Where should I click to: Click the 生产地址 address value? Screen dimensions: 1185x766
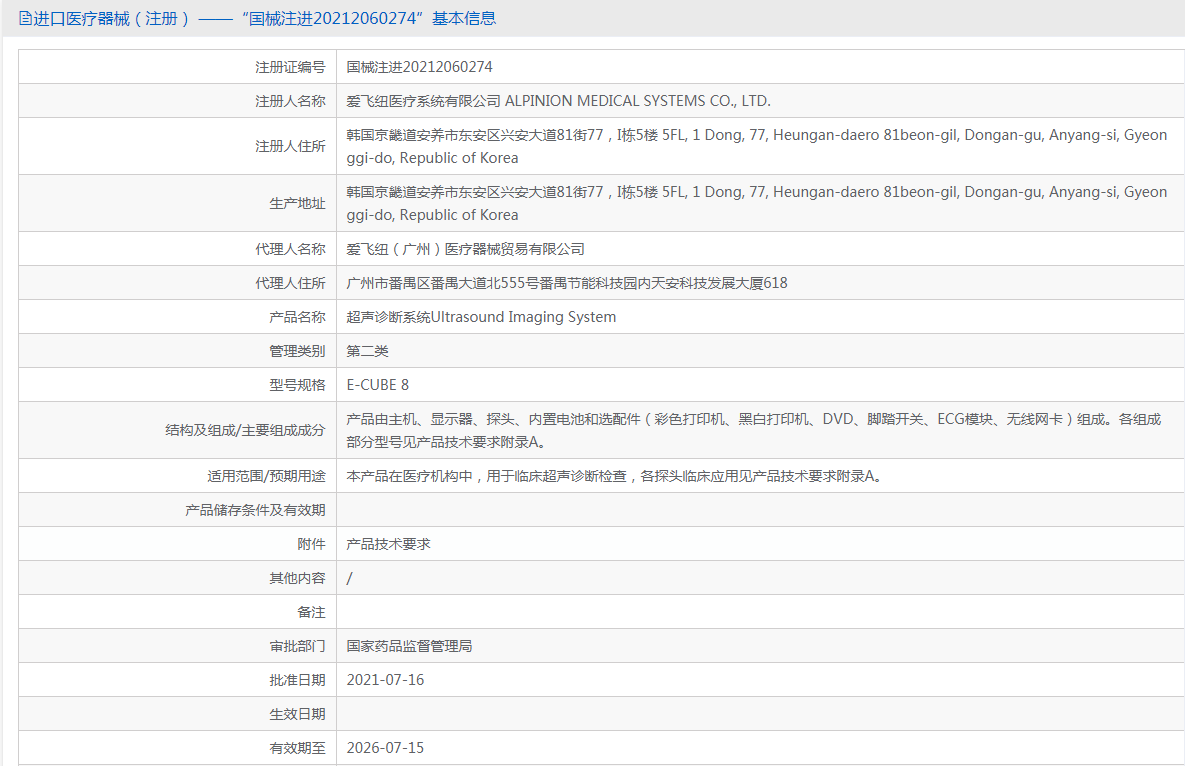pos(756,203)
